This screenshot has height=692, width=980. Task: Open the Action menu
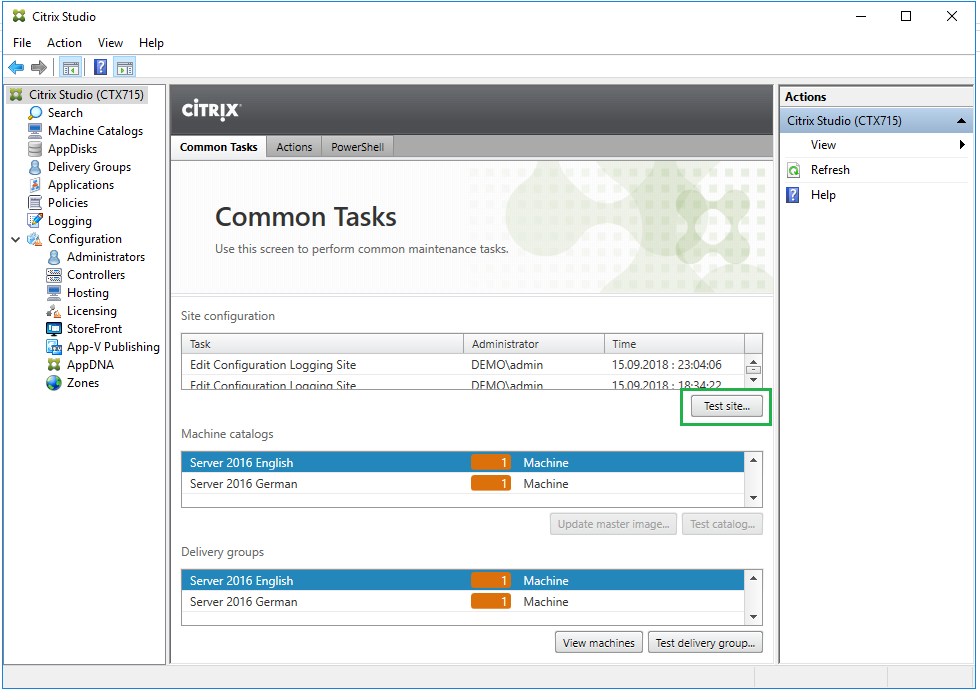(64, 43)
